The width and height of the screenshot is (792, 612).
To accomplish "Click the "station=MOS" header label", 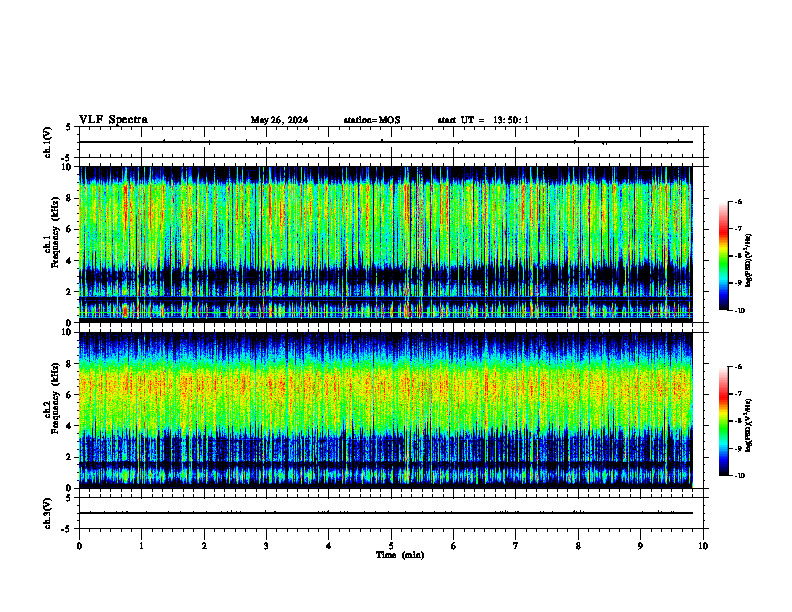I will click(x=372, y=120).
